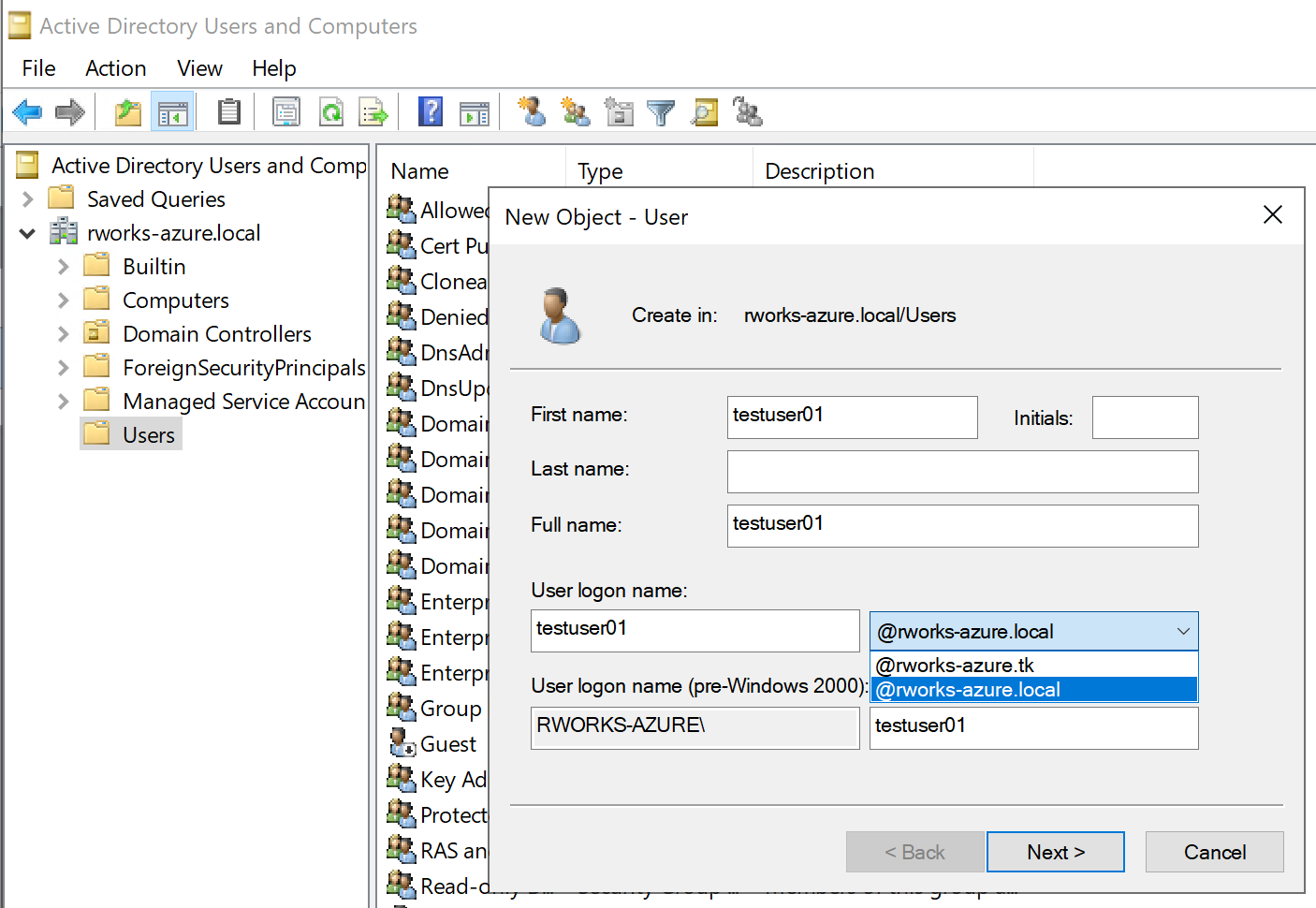Click the First name input field

(853, 417)
